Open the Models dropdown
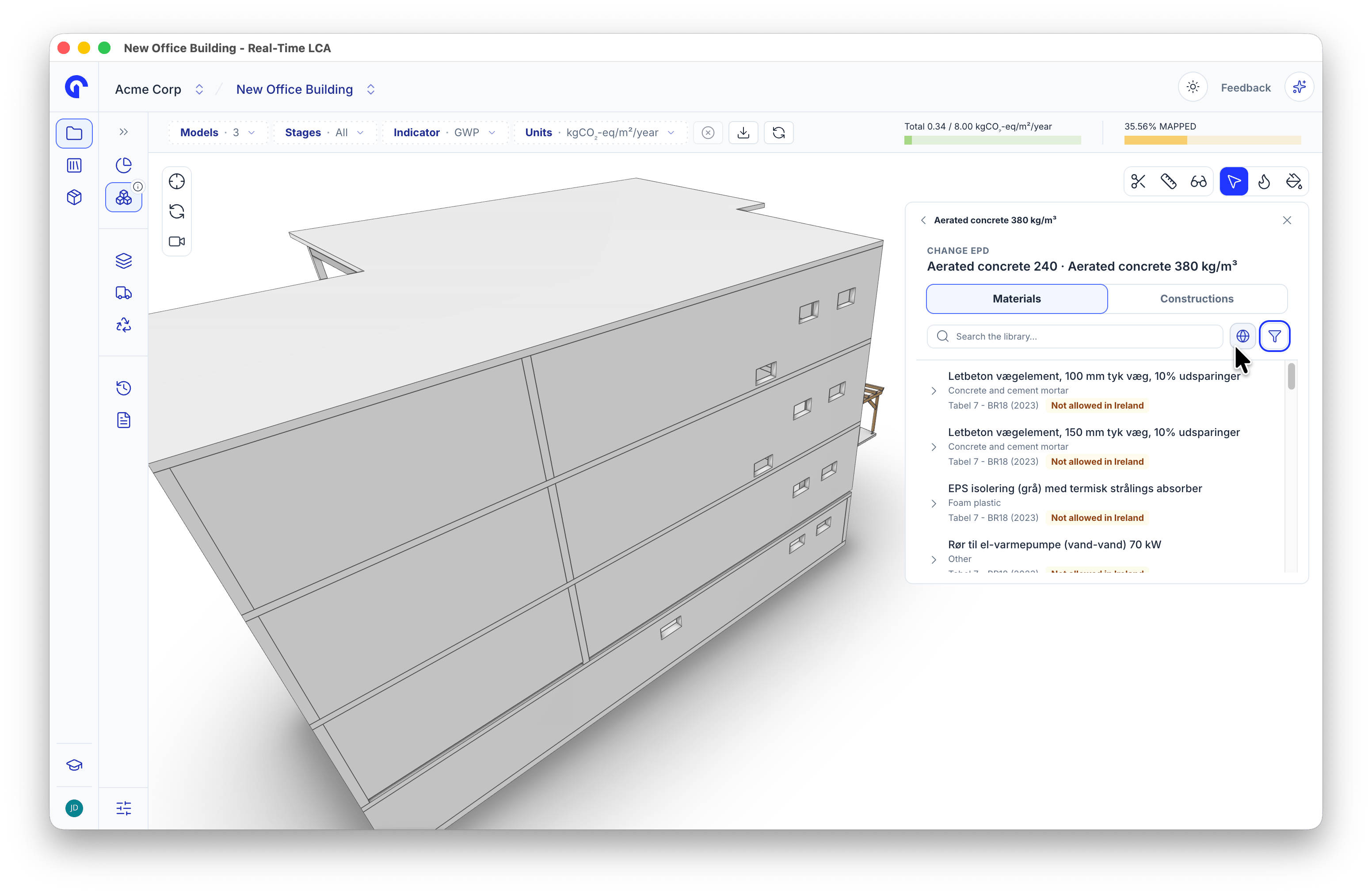The height and width of the screenshot is (895, 1372). tap(217, 133)
